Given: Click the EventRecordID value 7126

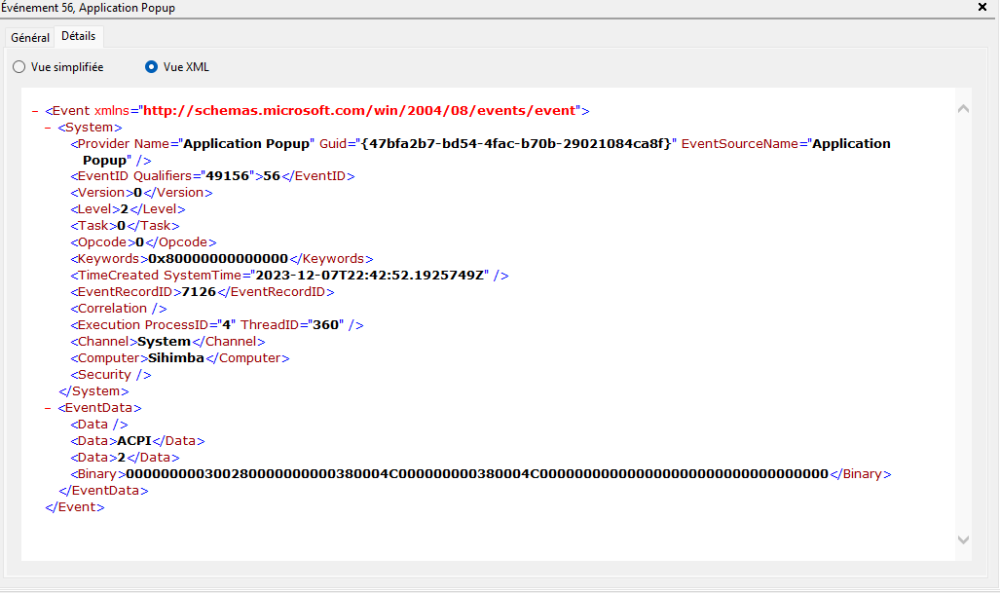Looking at the screenshot, I should coord(198,292).
